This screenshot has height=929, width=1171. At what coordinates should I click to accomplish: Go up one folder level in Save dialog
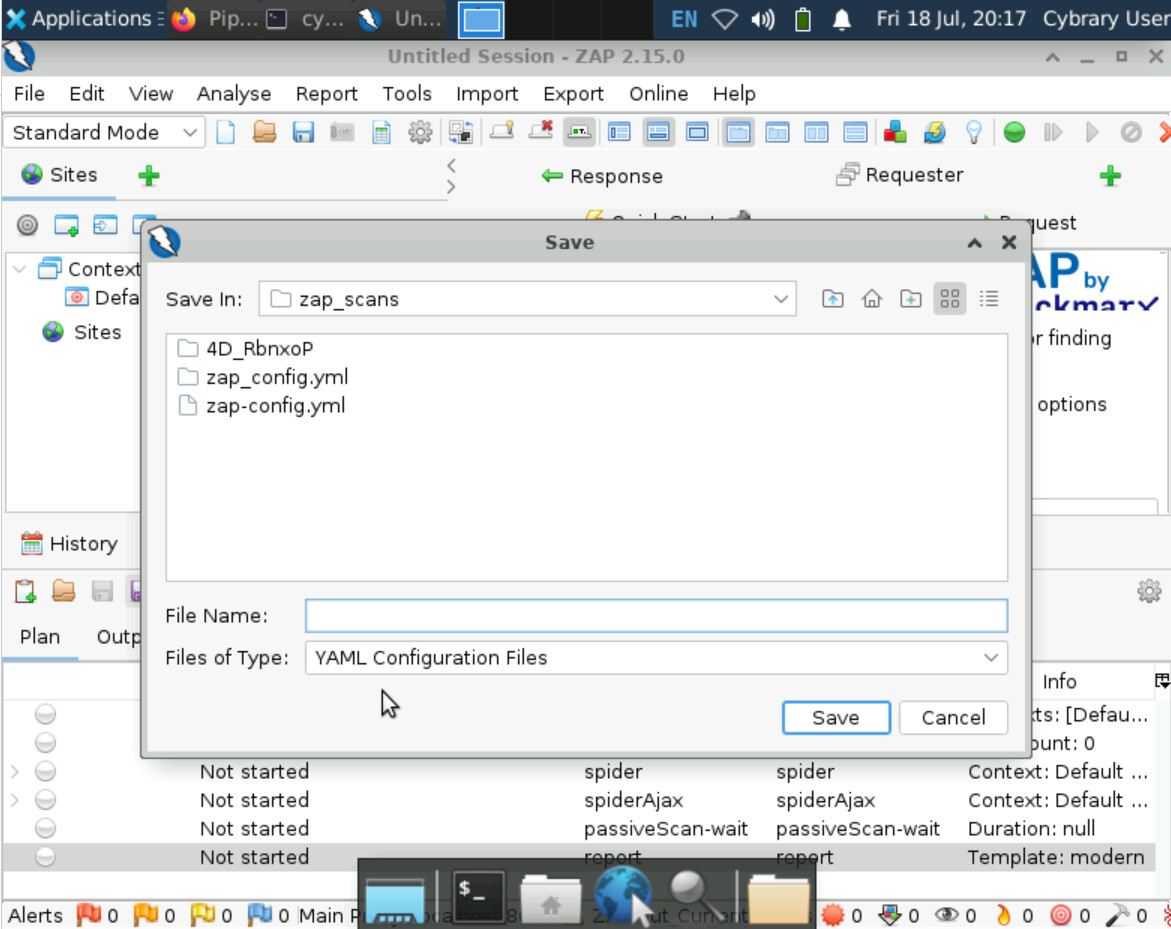(832, 299)
